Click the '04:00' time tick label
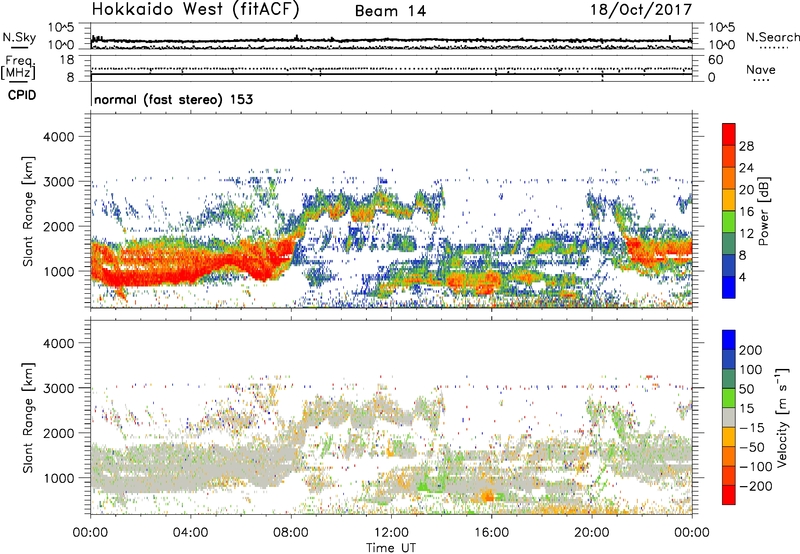This screenshot has width=800, height=554. click(x=190, y=533)
